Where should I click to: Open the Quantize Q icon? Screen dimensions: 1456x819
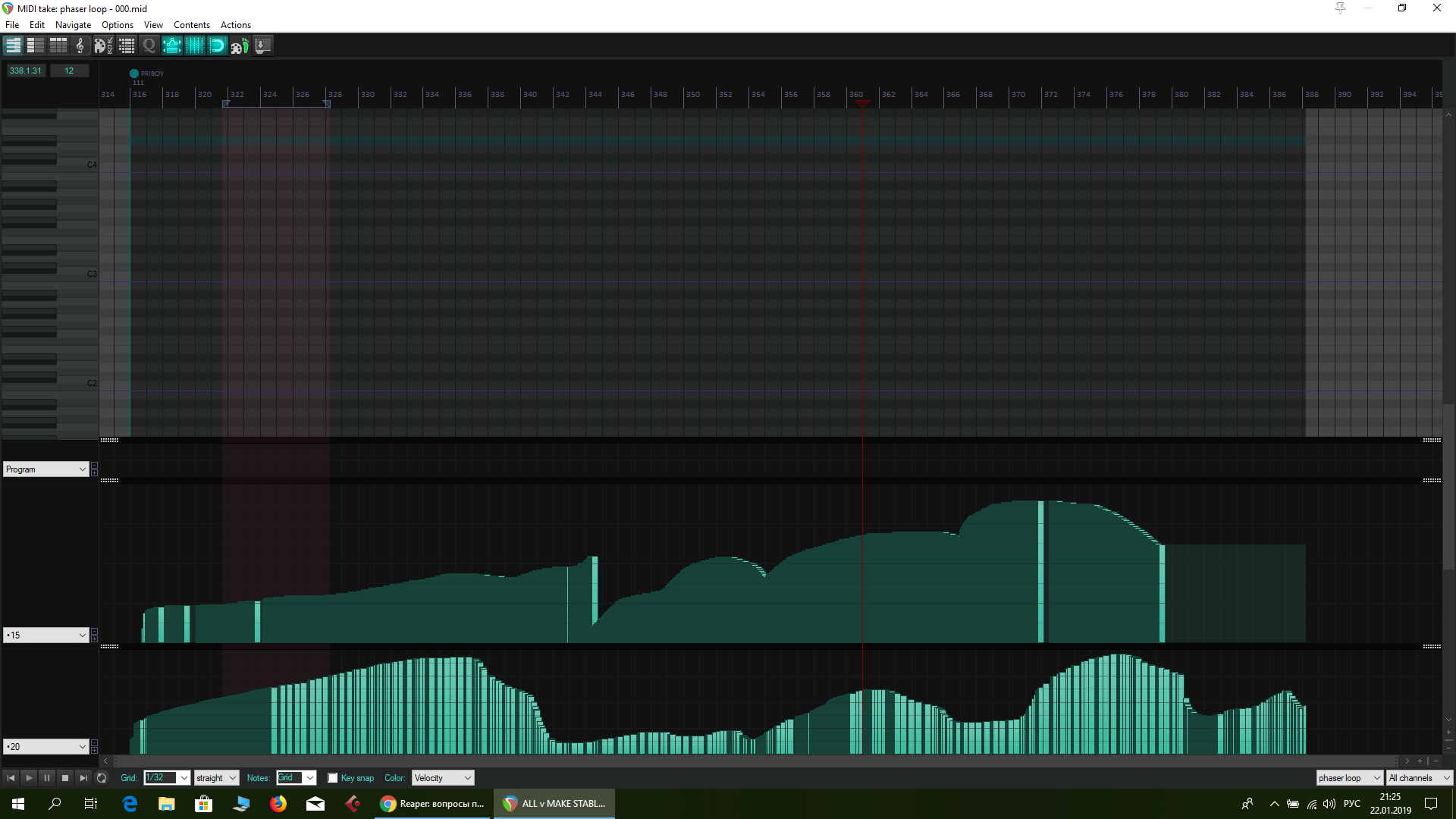pyautogui.click(x=149, y=45)
